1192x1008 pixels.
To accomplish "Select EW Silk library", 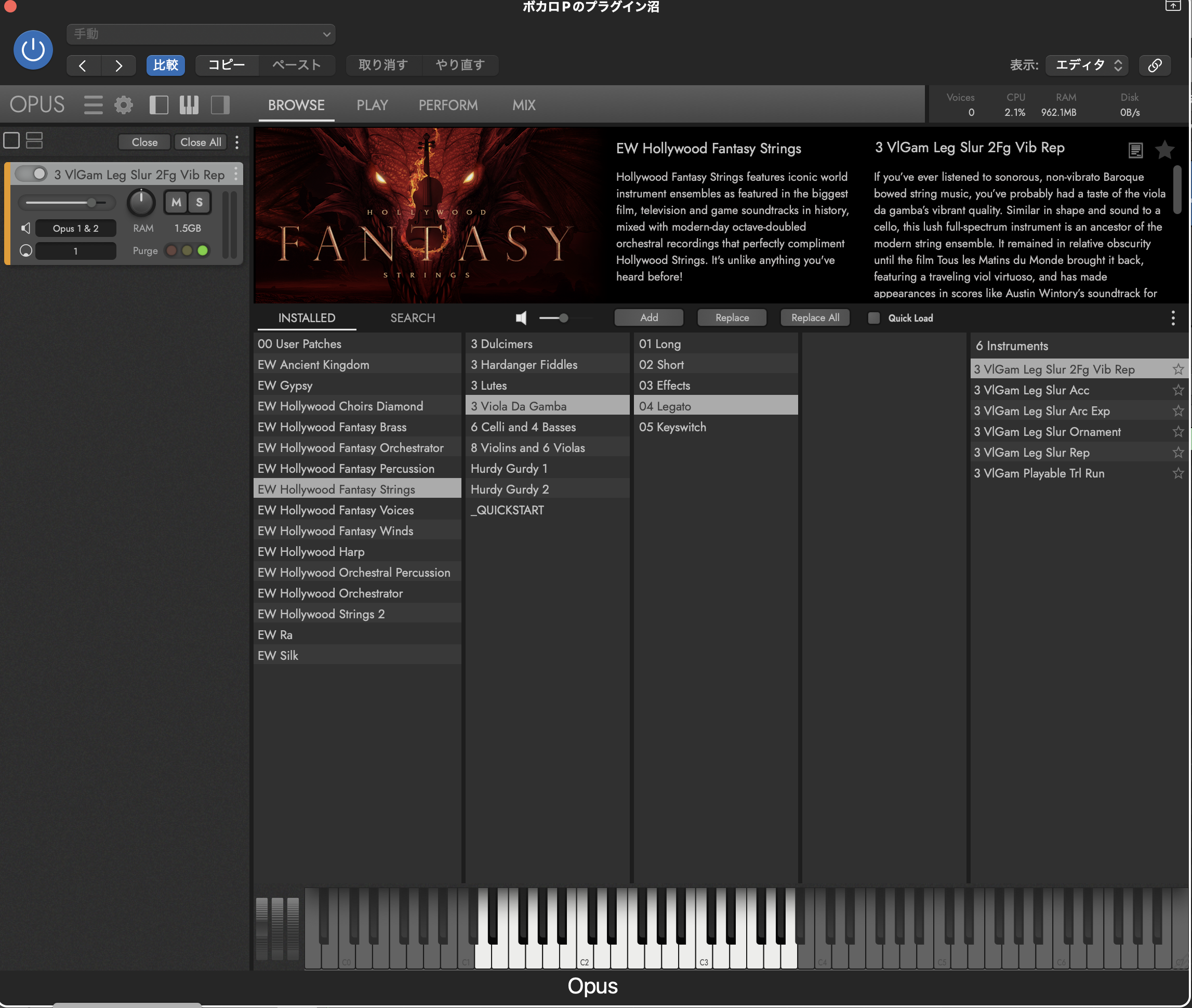I will click(x=357, y=655).
